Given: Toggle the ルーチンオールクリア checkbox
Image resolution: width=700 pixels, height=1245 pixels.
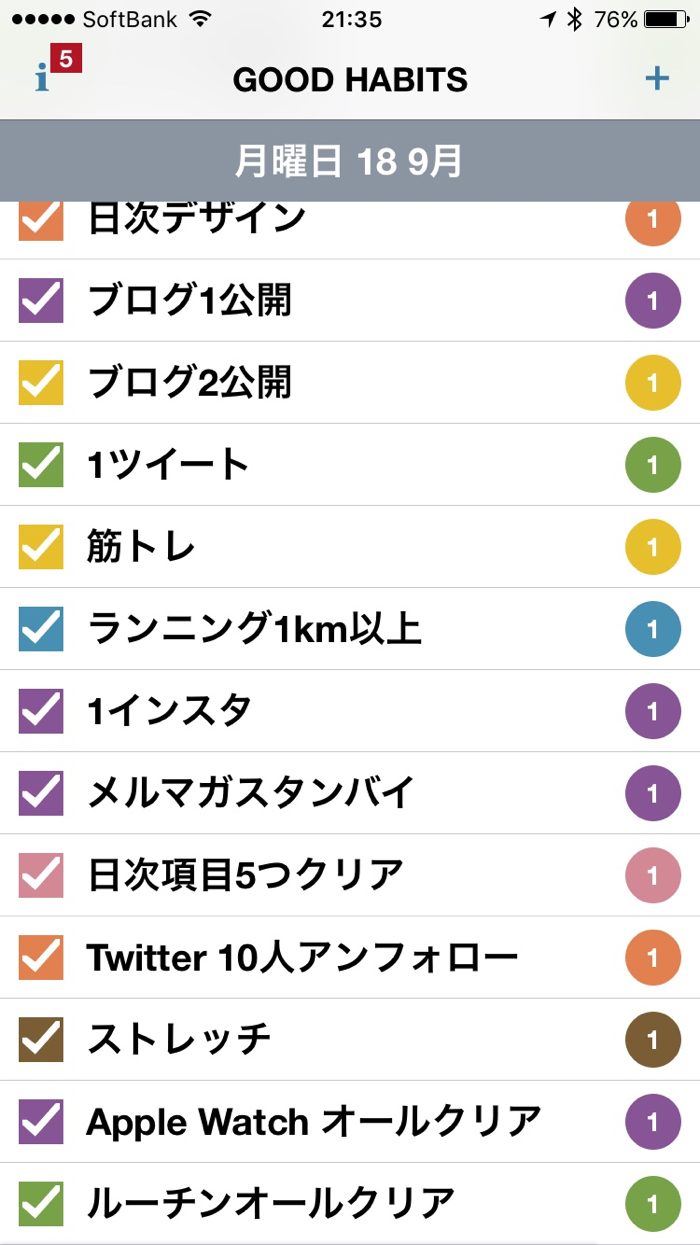Looking at the screenshot, I should click(41, 1203).
